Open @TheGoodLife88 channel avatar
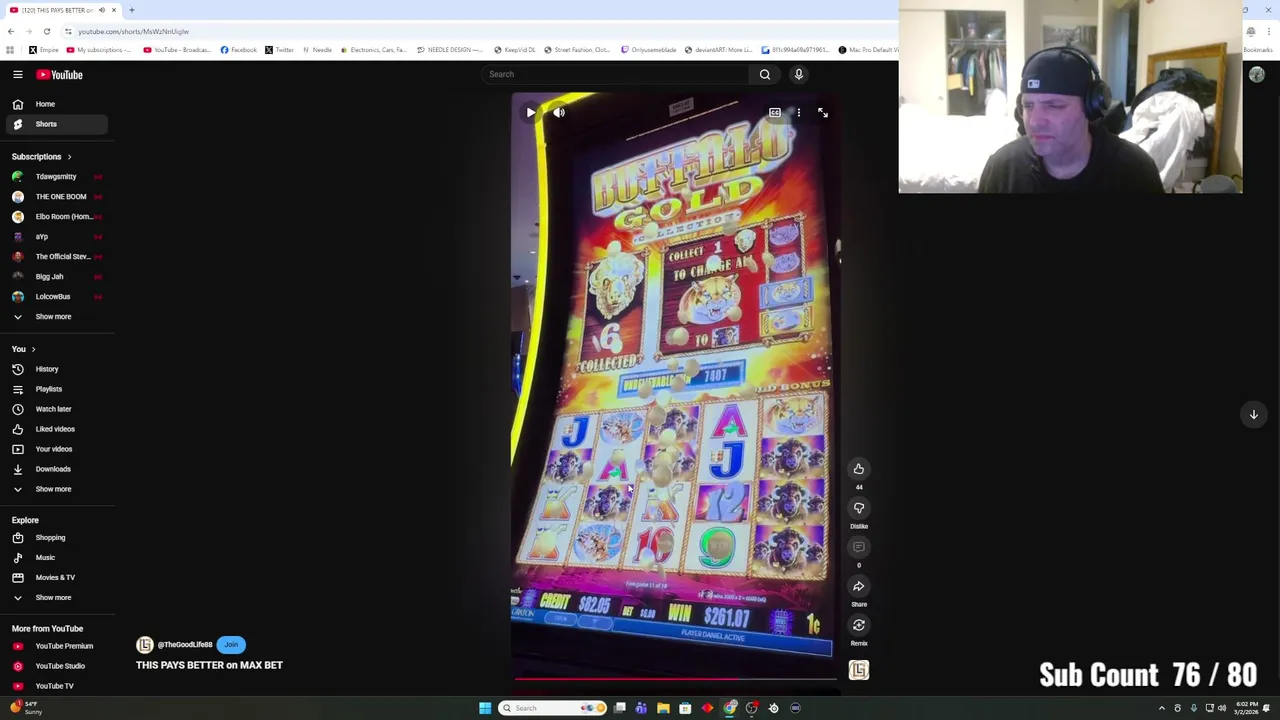The height and width of the screenshot is (720, 1280). (x=145, y=645)
